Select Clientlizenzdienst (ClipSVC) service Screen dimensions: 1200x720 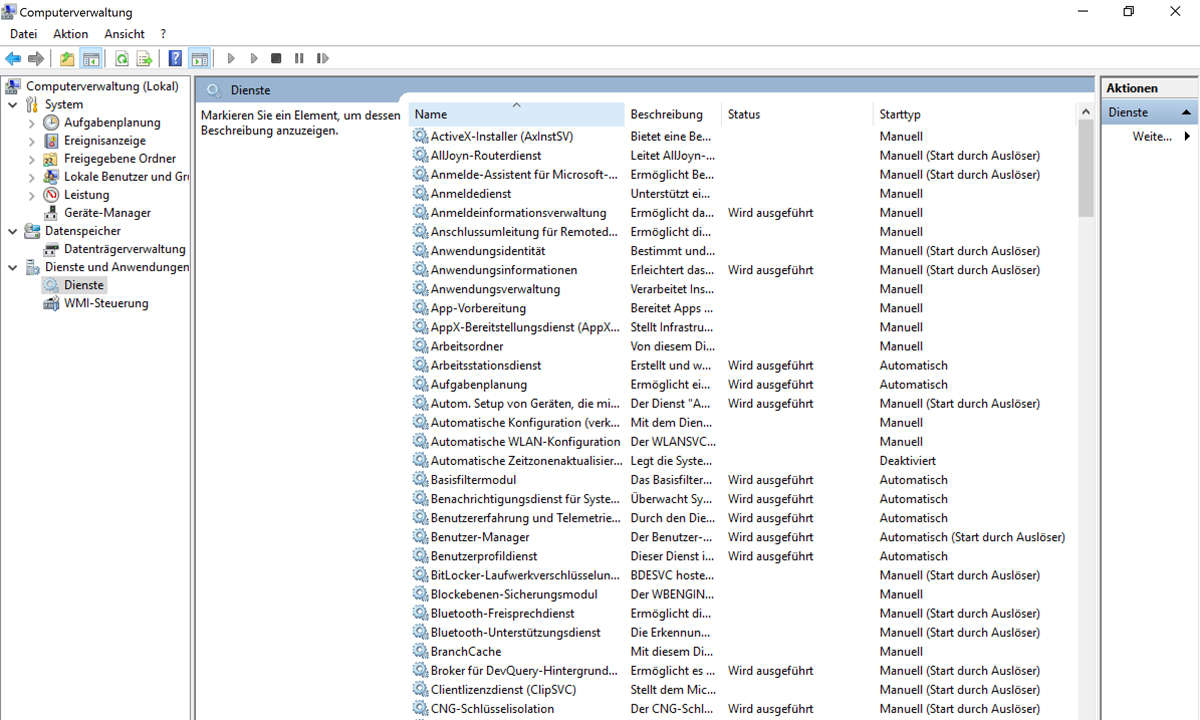coord(503,690)
